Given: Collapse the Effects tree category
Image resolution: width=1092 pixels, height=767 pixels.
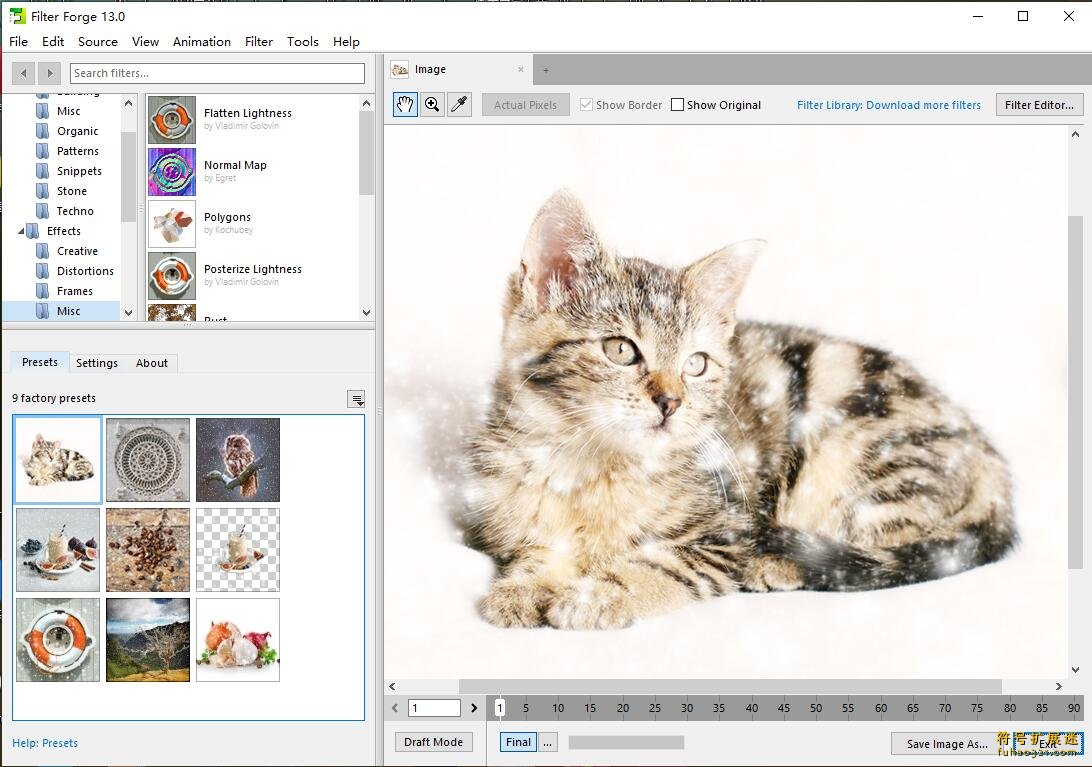Looking at the screenshot, I should tap(22, 231).
